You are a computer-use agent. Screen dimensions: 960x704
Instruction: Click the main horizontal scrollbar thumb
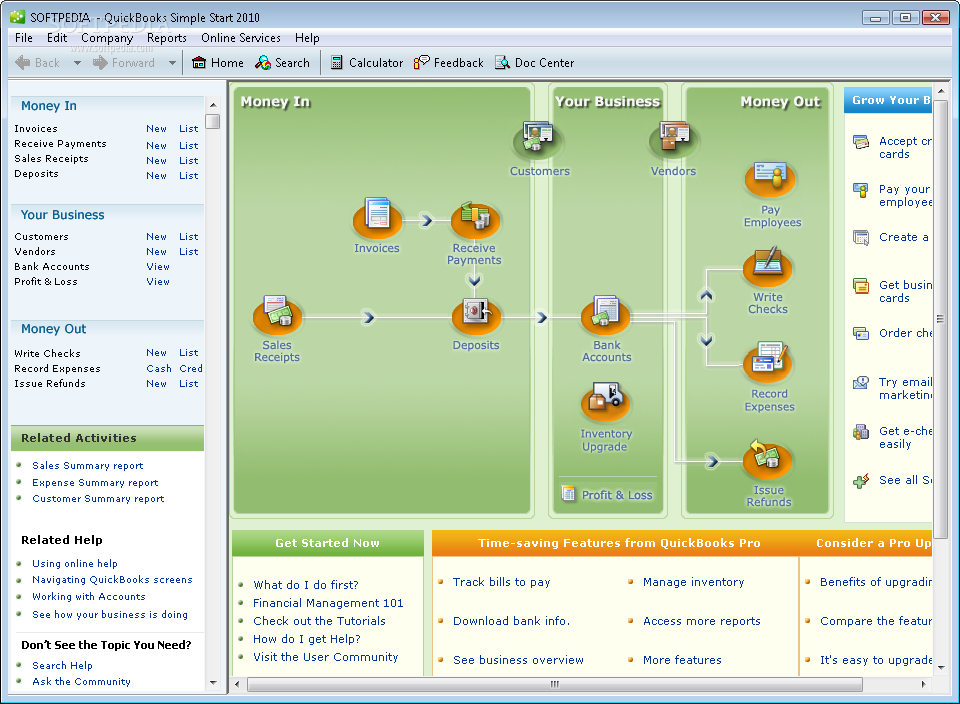(555, 684)
